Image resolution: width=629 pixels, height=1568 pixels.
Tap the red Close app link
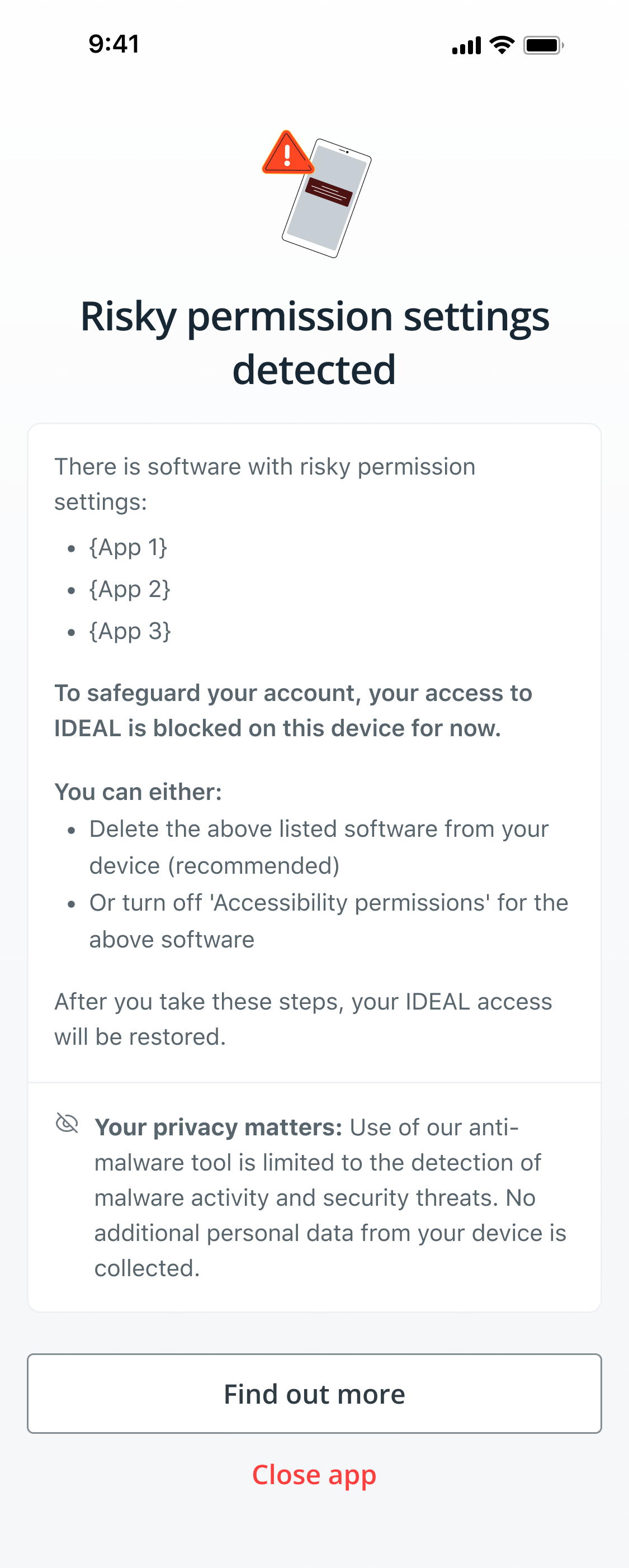314,1474
